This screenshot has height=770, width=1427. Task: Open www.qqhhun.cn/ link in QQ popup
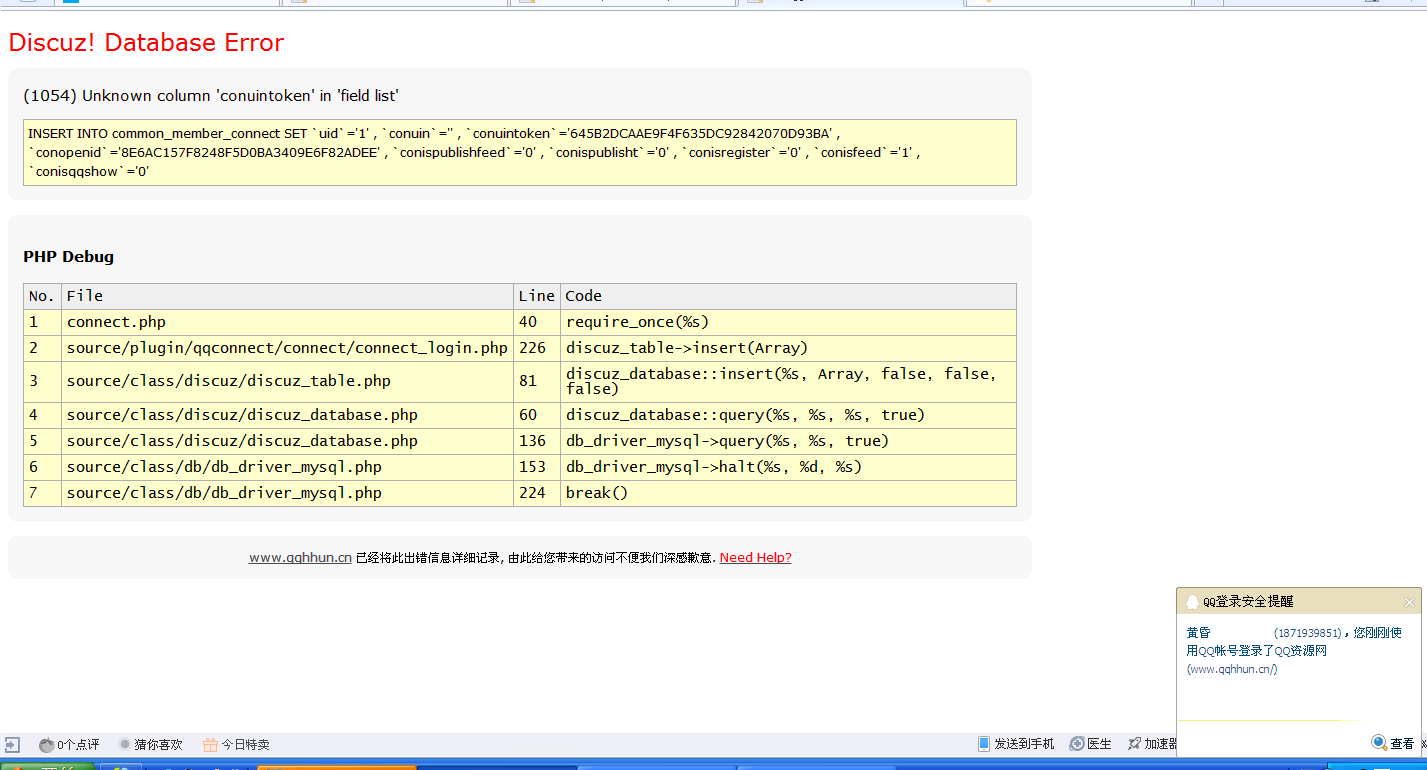click(1232, 669)
